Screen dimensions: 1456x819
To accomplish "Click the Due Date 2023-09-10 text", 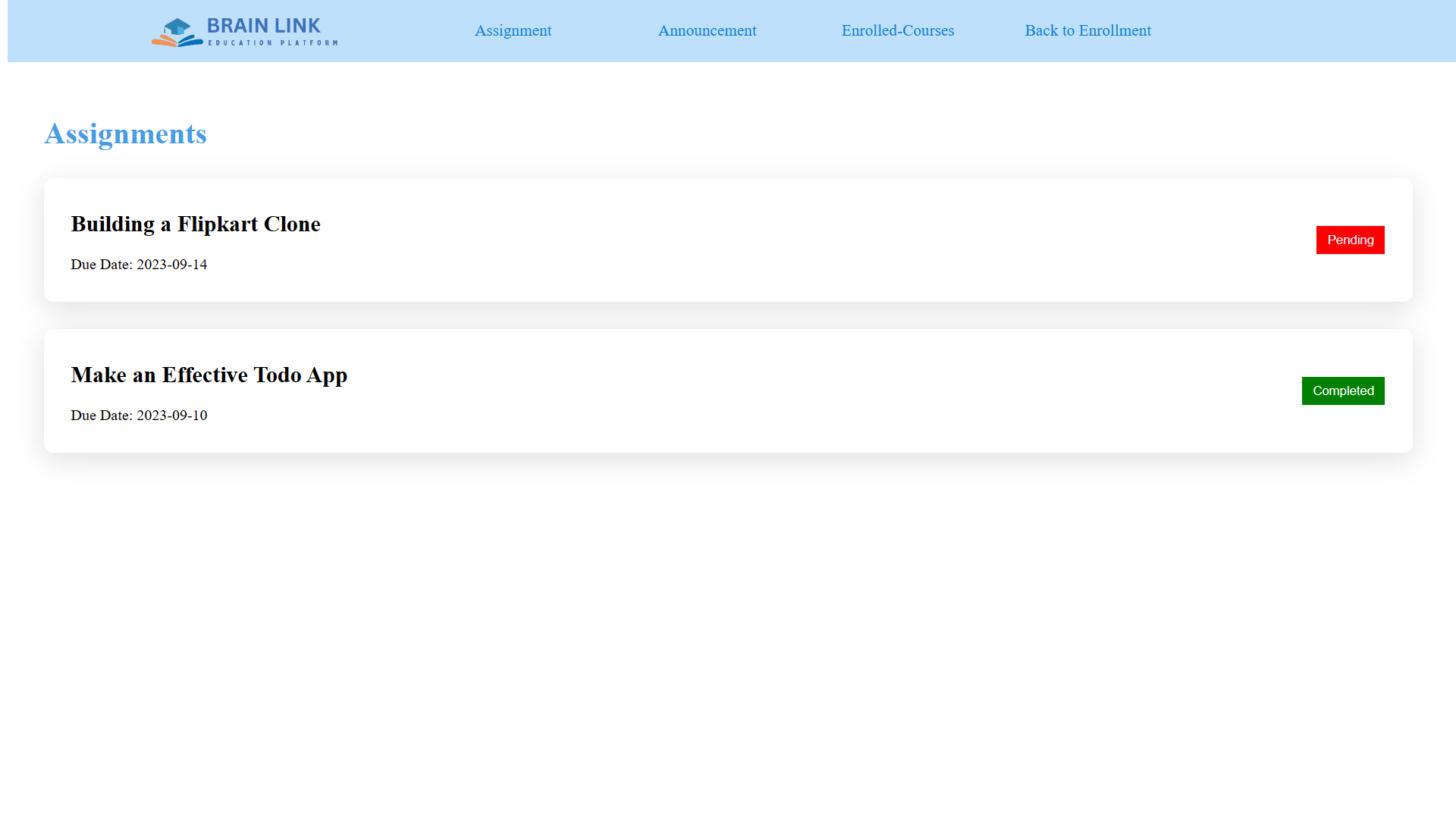I will point(139,416).
